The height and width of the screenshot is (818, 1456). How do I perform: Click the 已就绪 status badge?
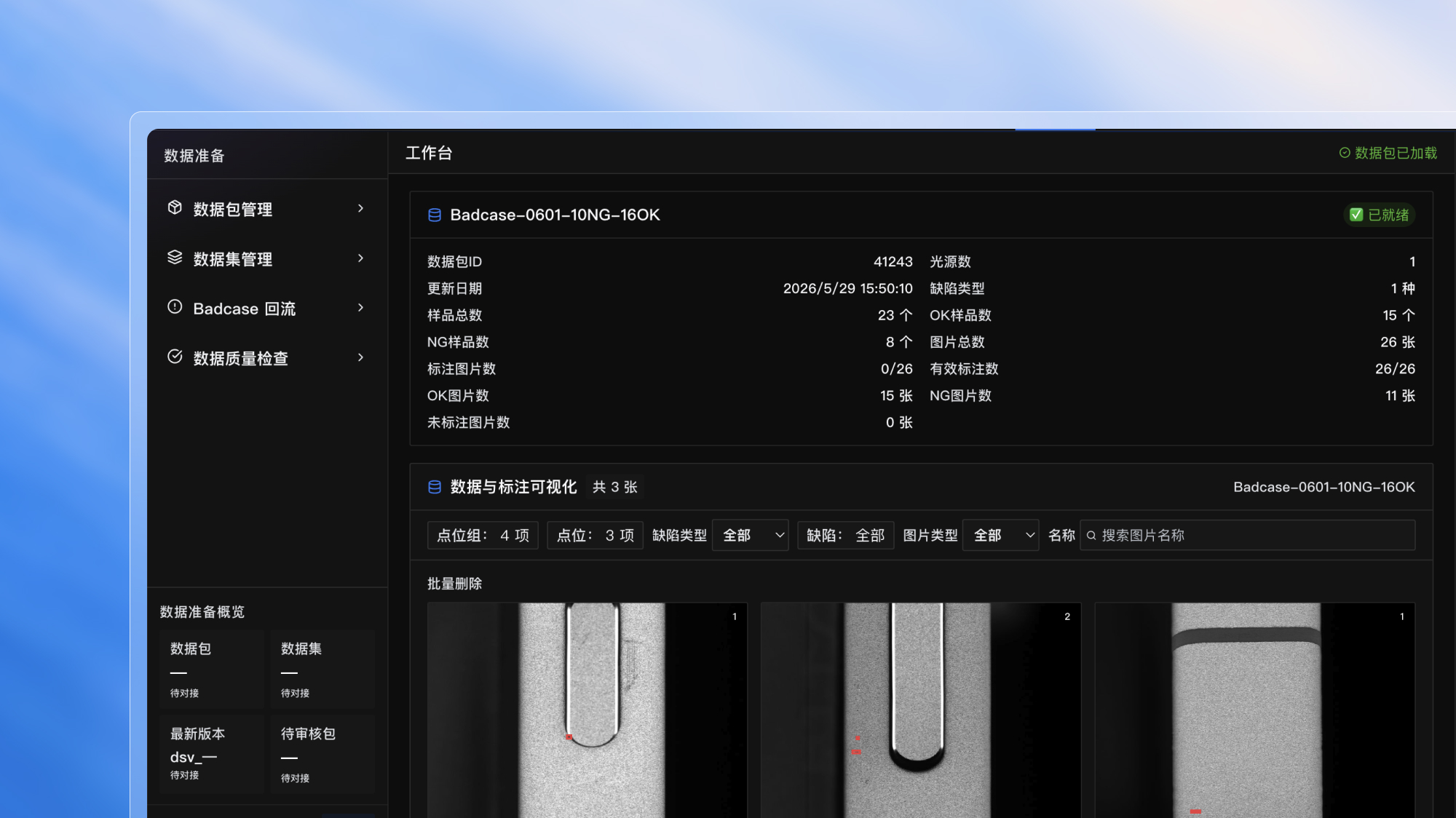coord(1379,215)
